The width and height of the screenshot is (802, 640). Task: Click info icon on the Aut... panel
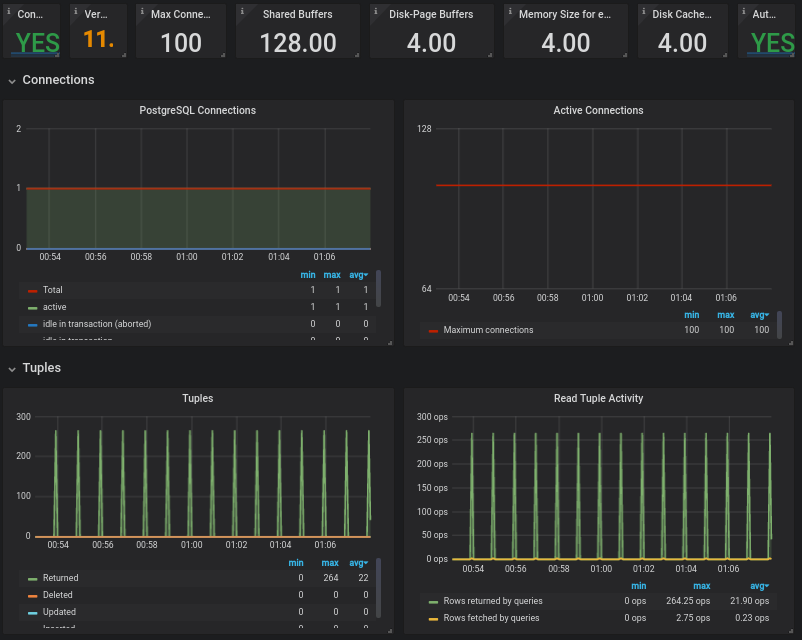[742, 9]
